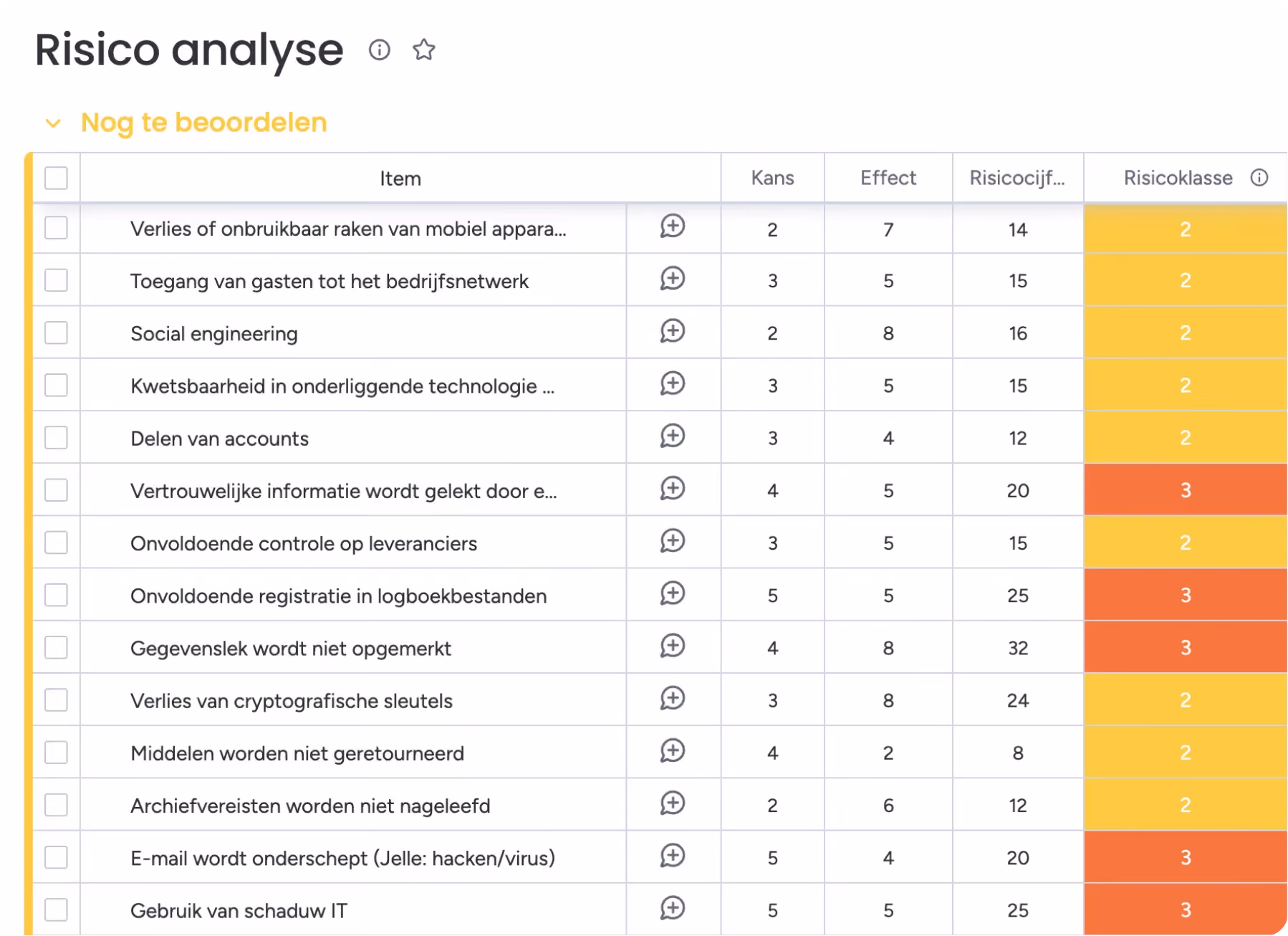Click the Item column header
Viewport: 1288px width, 936px height.
click(x=400, y=178)
